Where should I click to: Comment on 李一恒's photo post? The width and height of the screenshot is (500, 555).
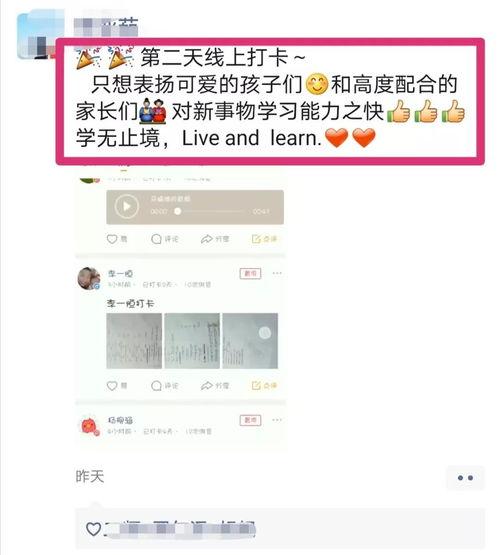tap(156, 385)
